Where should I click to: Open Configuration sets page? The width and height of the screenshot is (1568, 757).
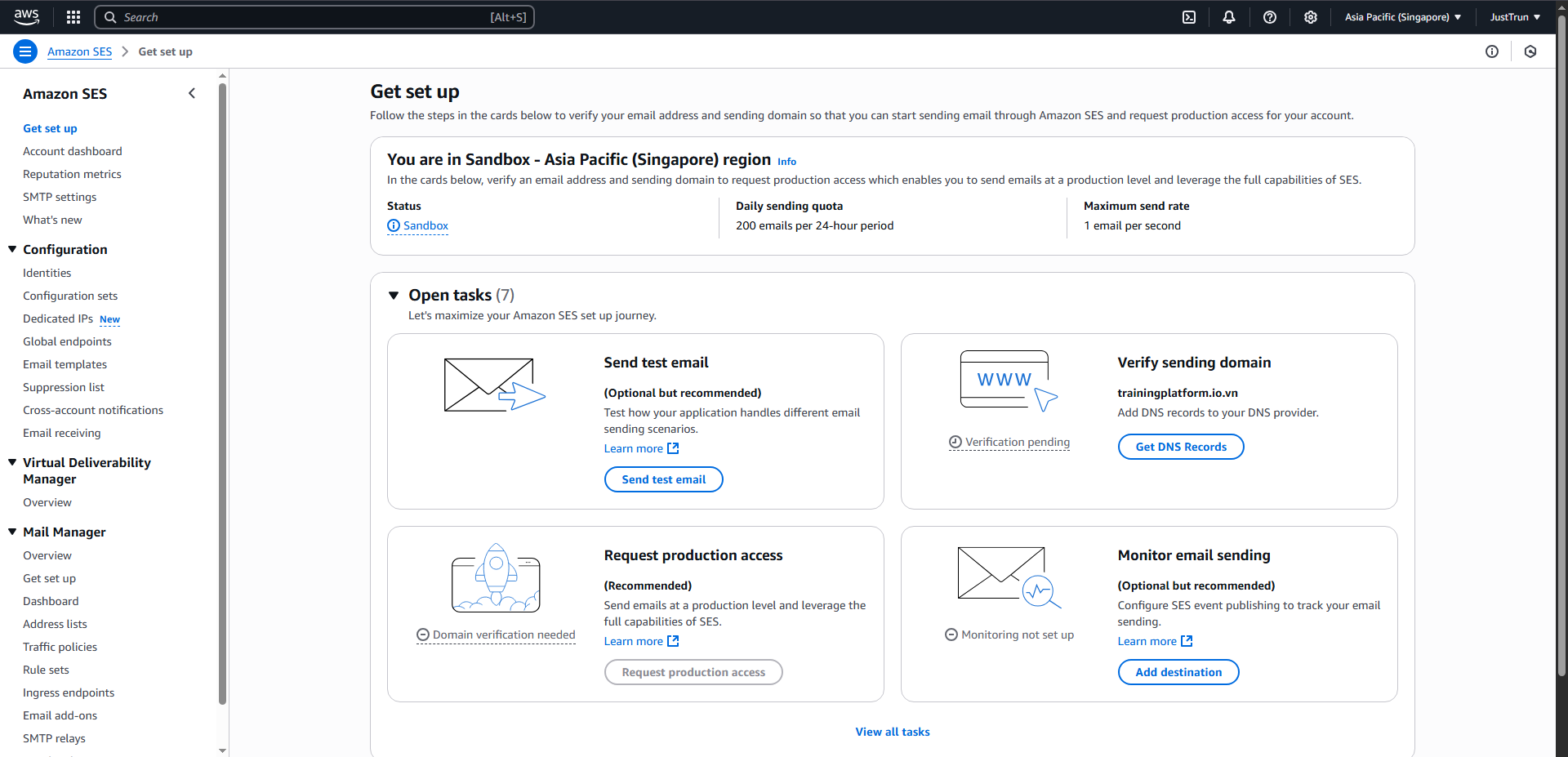(70, 296)
